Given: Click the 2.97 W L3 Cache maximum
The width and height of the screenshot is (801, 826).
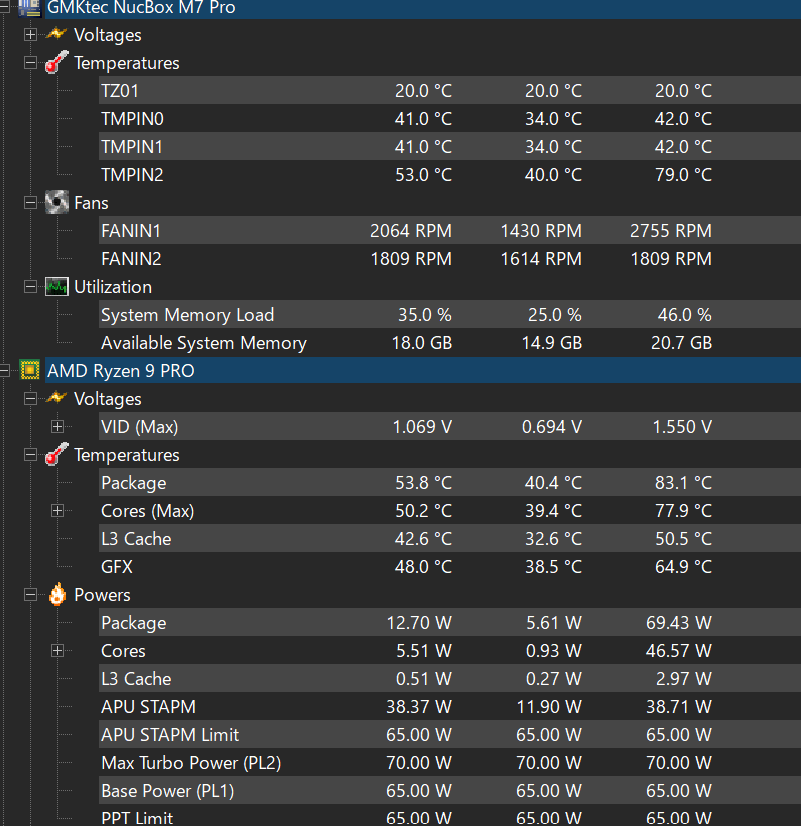Looking at the screenshot, I should [x=684, y=679].
